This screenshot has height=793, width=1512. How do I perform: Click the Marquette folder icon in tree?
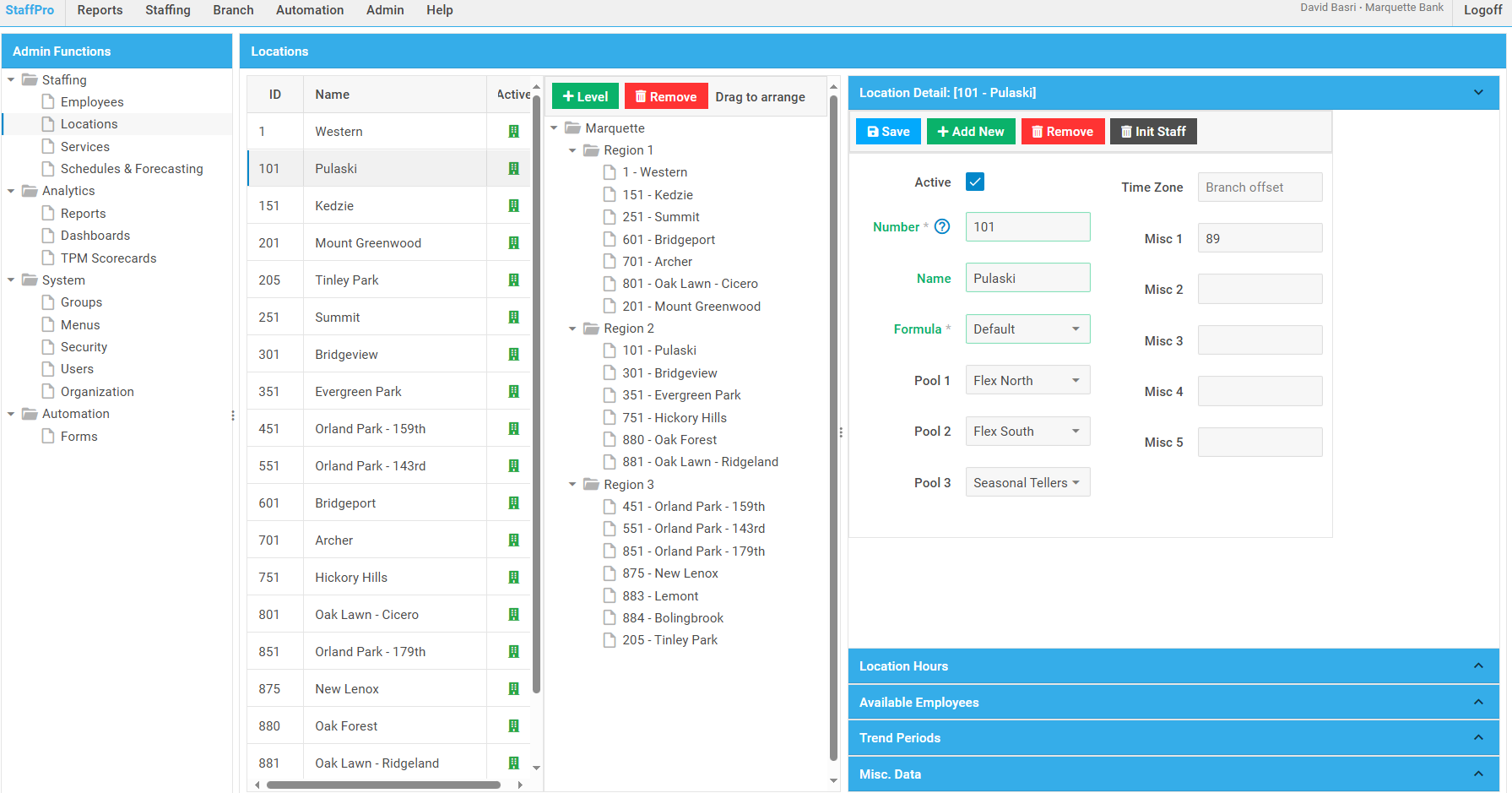(x=572, y=128)
